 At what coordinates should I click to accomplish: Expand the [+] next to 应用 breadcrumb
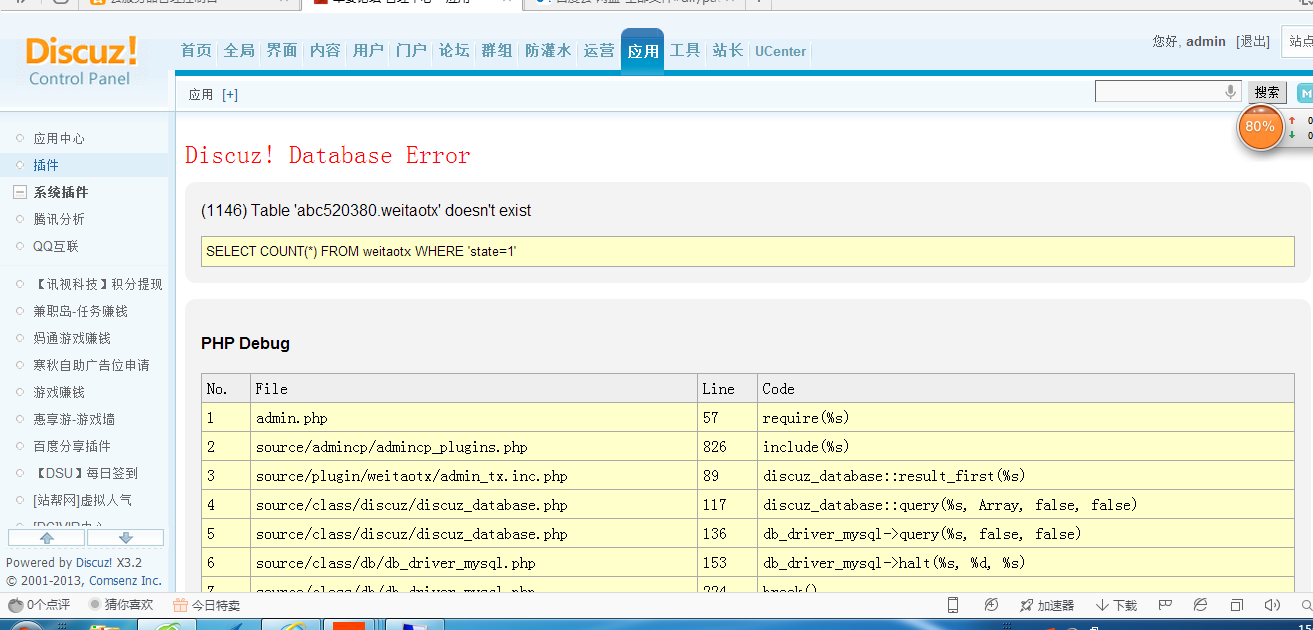[x=230, y=94]
